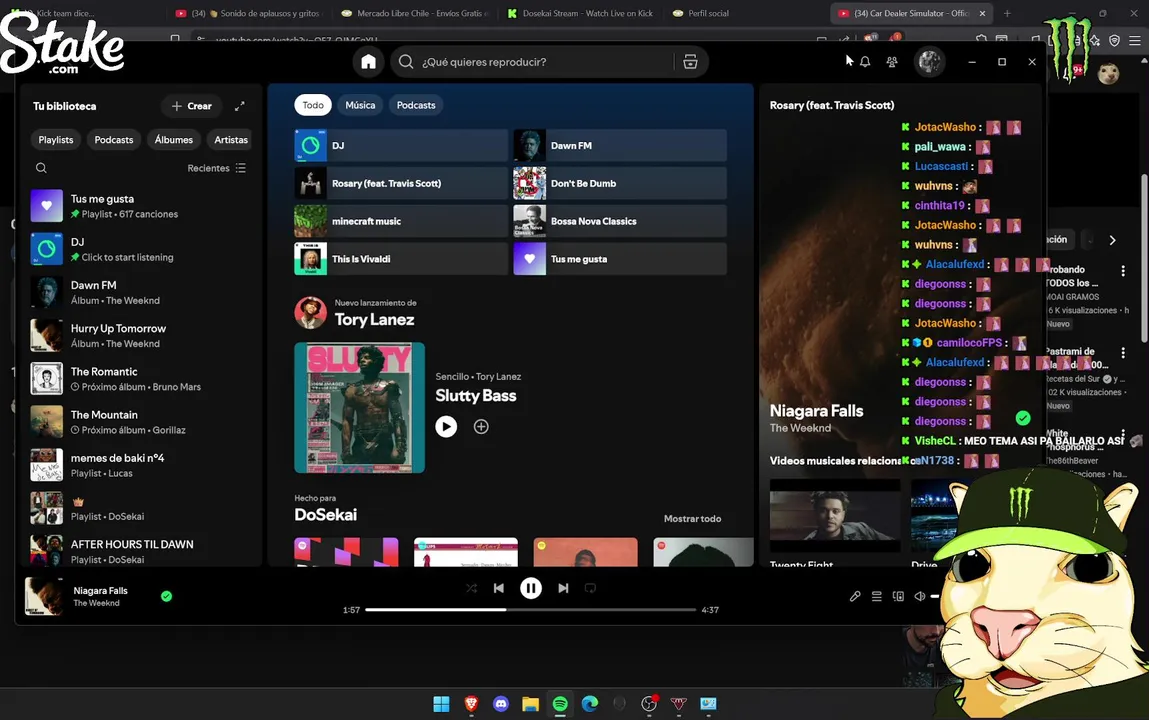Viewport: 1149px width, 720px height.
Task: Select the Música filter
Action: [360, 105]
